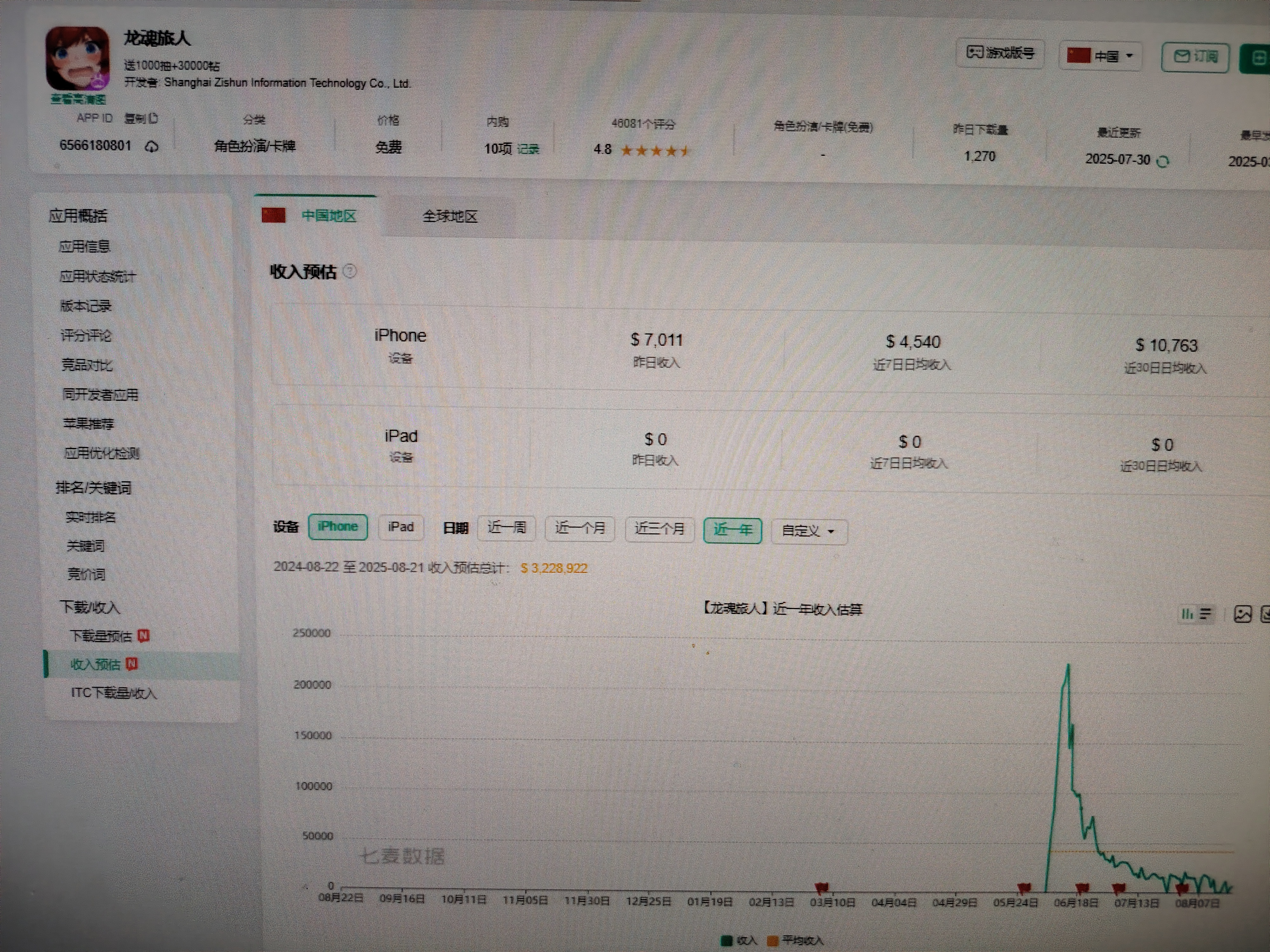Screen dimensions: 1270x952
Task: Click the red flag marker near 06月18日
Action: click(1082, 888)
